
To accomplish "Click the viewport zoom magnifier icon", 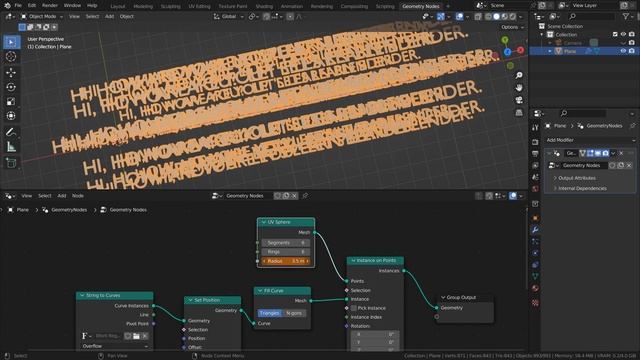I will point(519,76).
